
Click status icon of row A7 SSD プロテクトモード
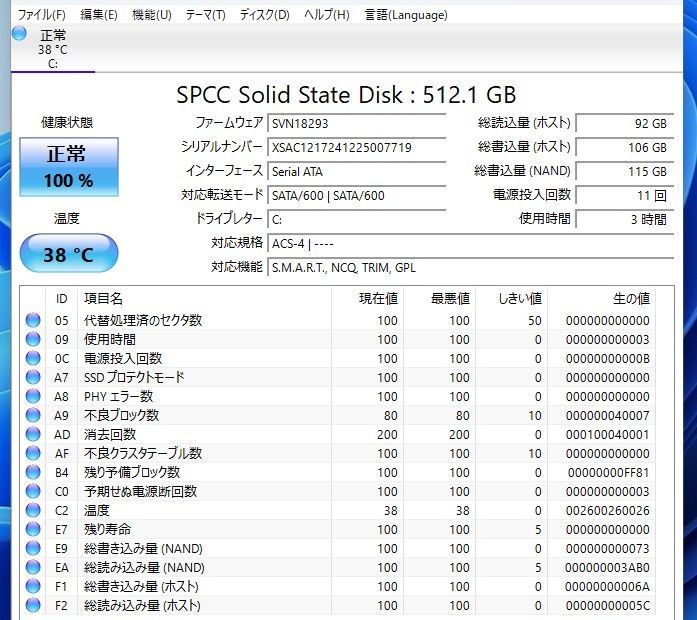point(33,377)
